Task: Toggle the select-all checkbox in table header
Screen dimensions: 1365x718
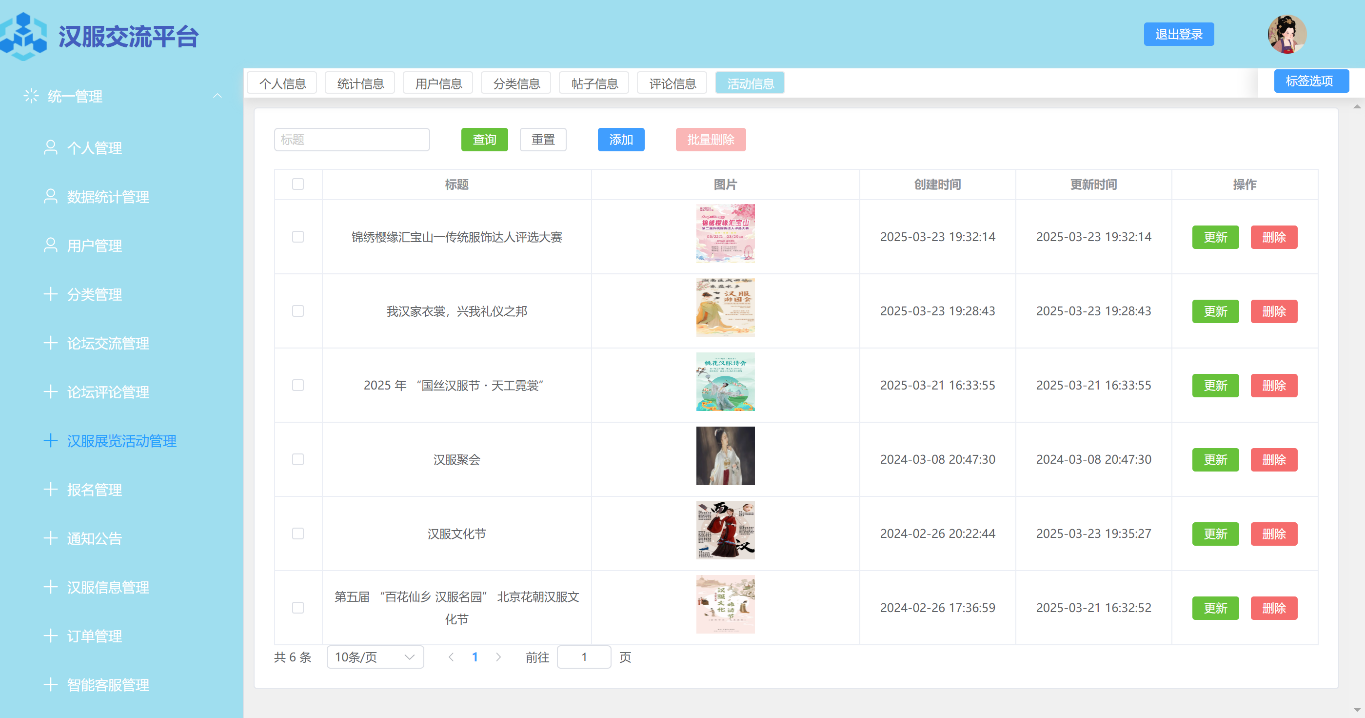Action: [298, 184]
